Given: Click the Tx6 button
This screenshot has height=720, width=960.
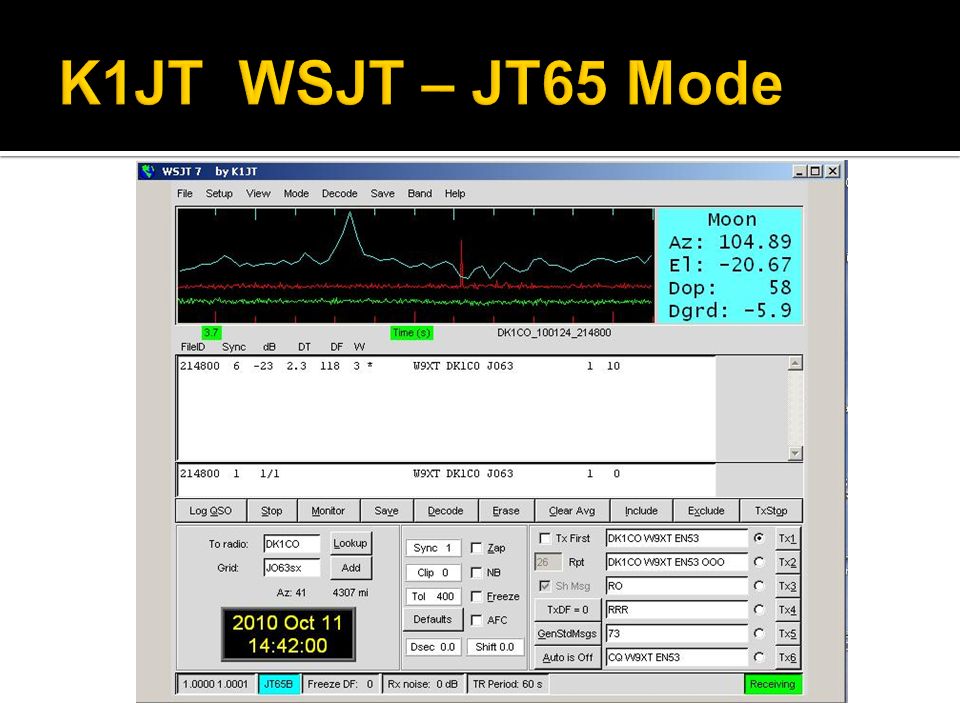Looking at the screenshot, I should coord(787,658).
